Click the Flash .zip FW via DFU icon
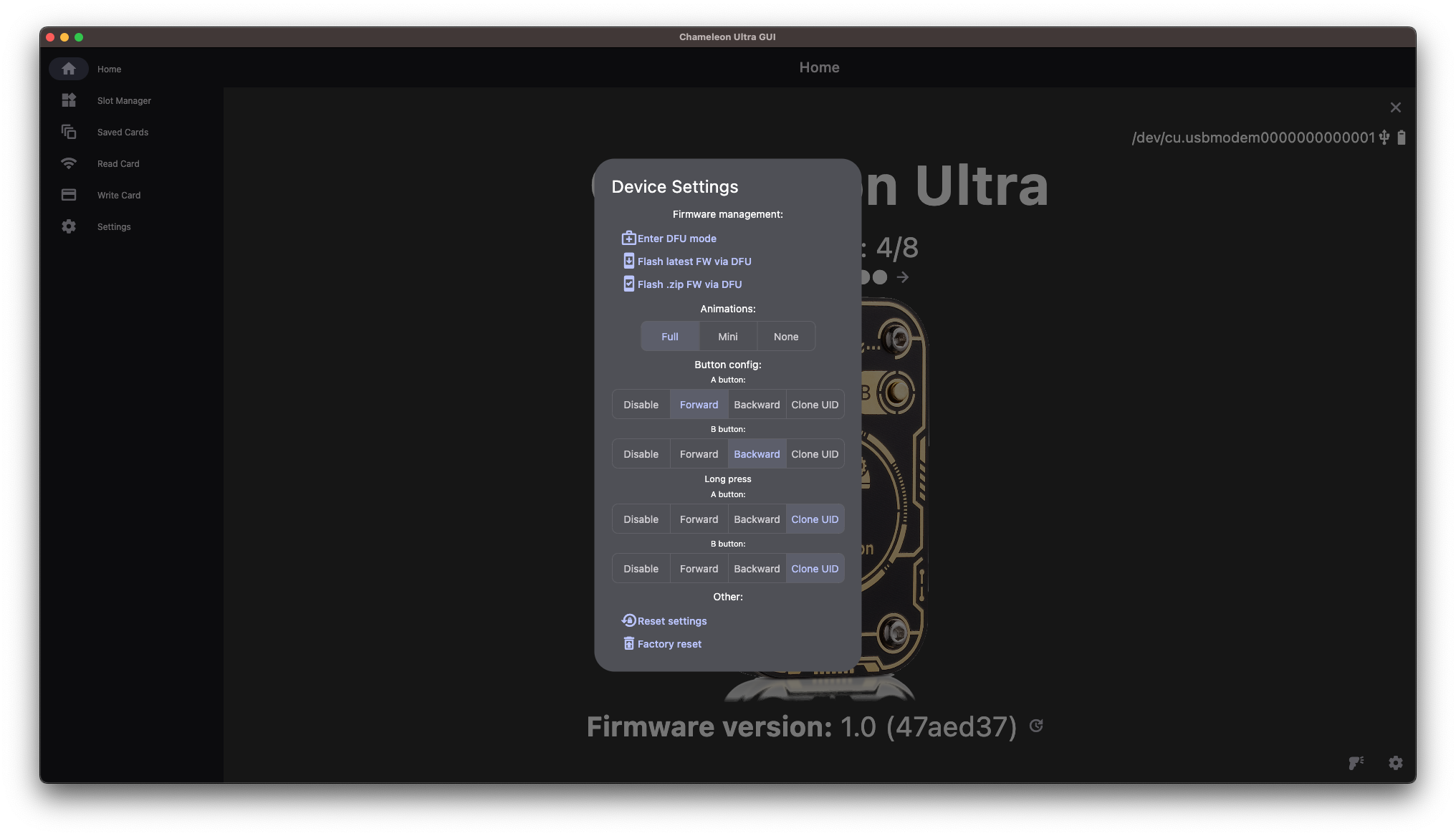This screenshot has height=836, width=1456. [x=628, y=284]
